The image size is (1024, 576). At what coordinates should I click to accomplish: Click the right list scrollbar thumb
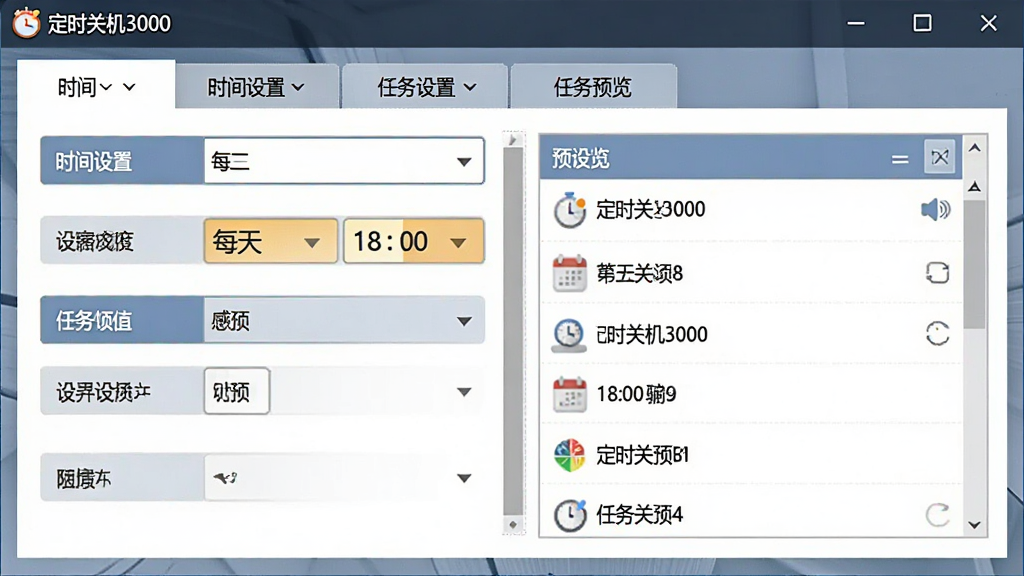(974, 264)
